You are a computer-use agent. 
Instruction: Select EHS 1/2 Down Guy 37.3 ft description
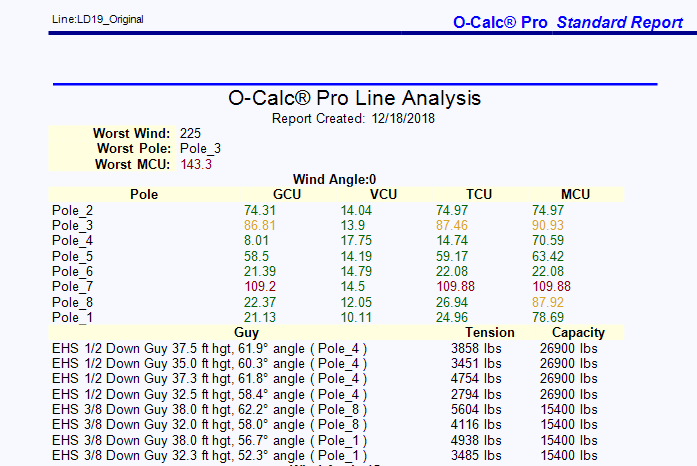[209, 379]
